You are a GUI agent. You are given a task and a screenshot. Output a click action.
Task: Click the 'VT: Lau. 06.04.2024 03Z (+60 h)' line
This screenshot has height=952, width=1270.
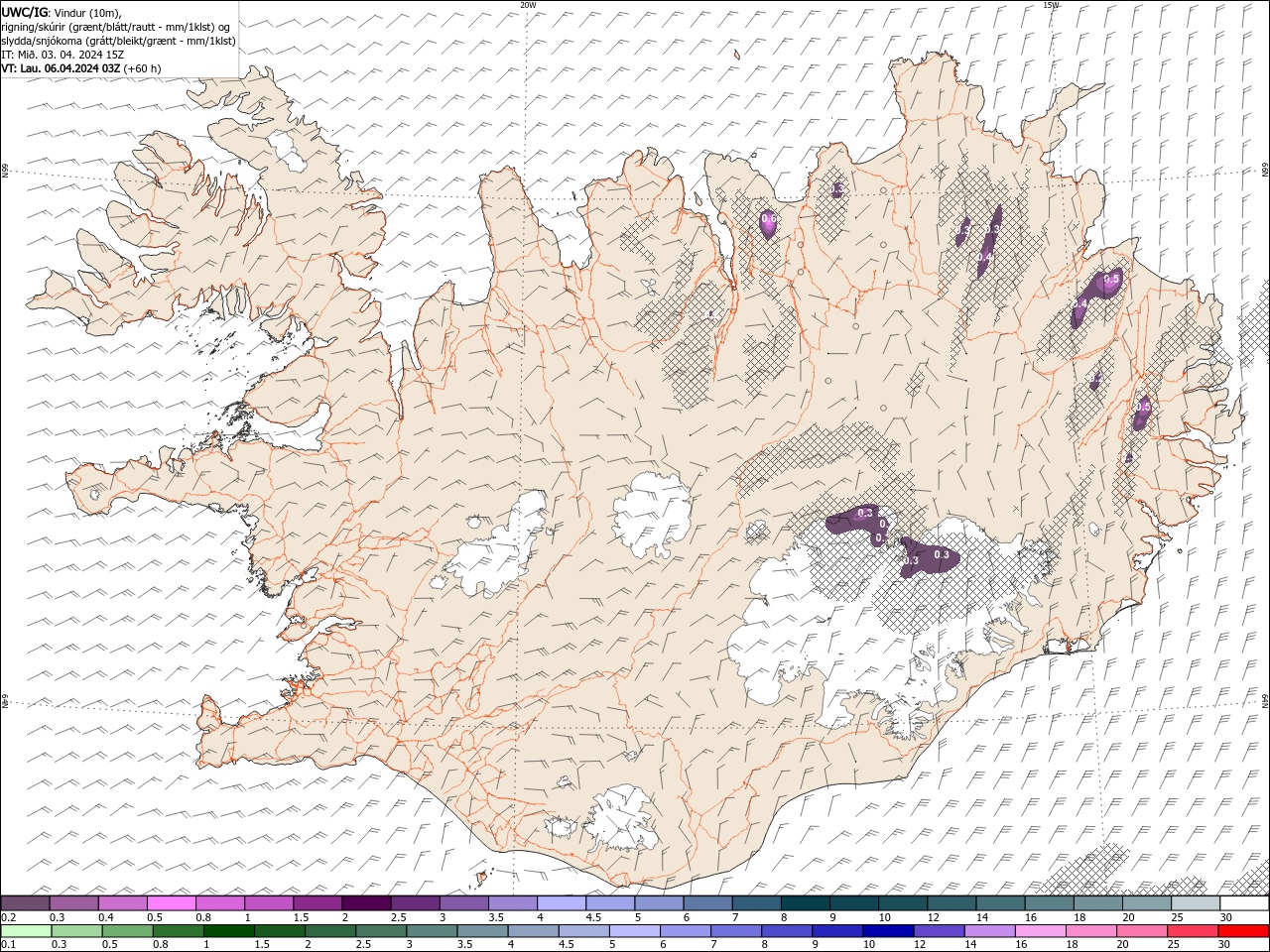pos(81,68)
